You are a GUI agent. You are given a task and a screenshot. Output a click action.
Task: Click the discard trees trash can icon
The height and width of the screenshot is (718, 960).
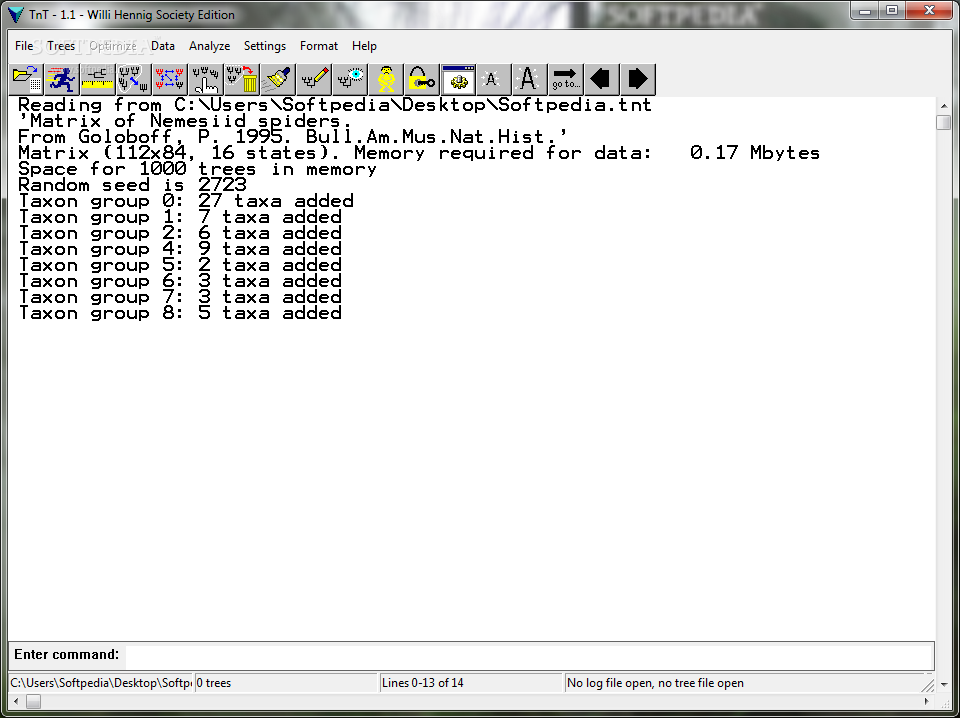(242, 80)
